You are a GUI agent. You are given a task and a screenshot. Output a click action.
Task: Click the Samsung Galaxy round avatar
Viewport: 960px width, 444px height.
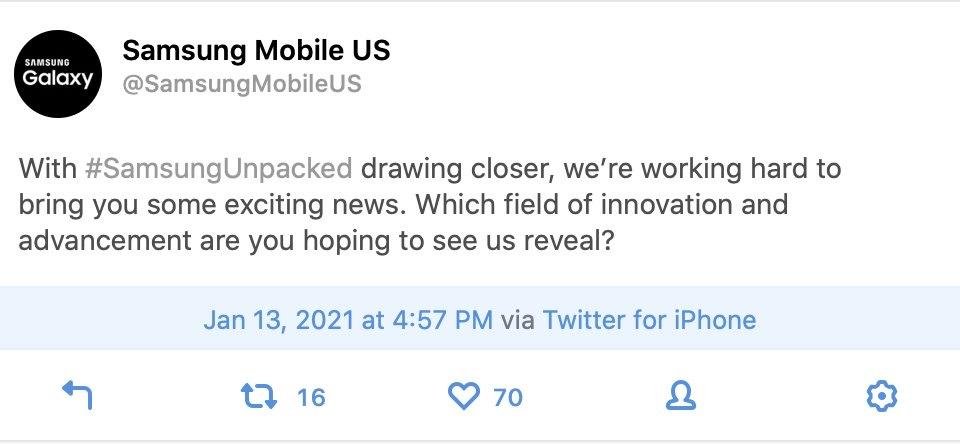(59, 73)
